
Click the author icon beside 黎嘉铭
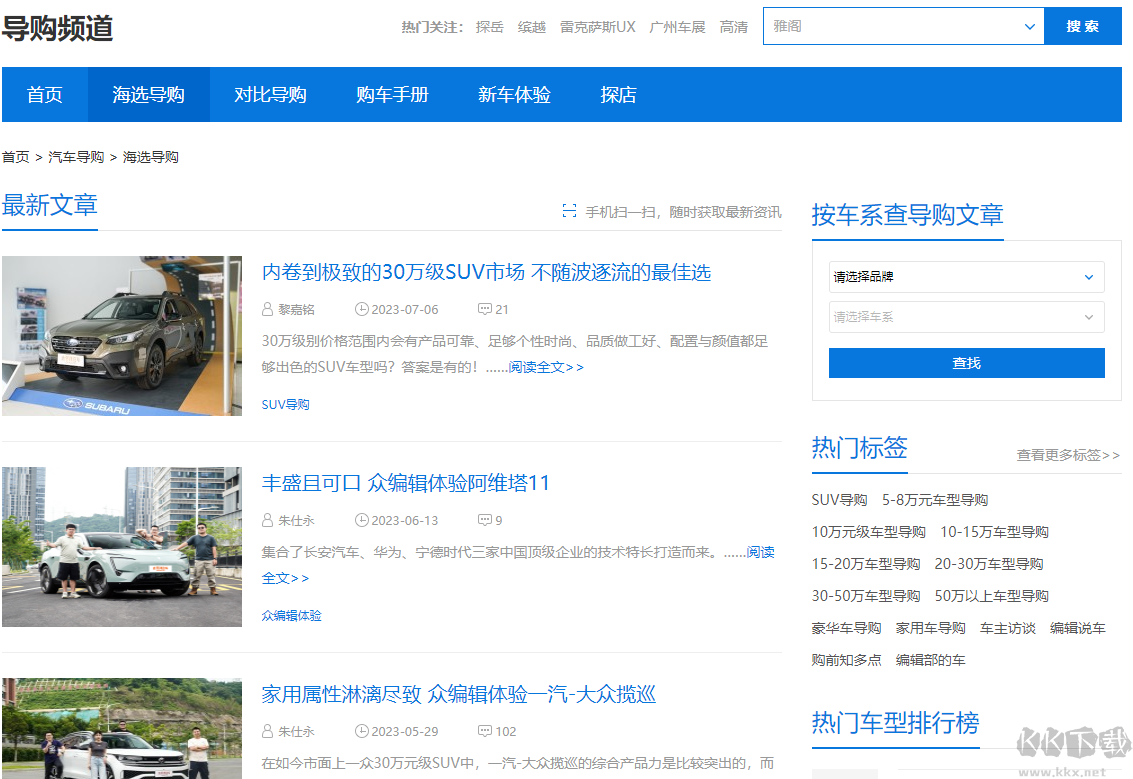(267, 309)
